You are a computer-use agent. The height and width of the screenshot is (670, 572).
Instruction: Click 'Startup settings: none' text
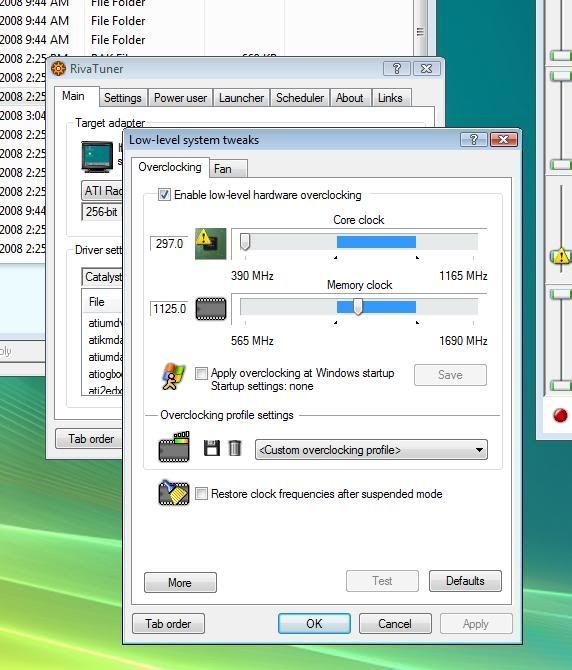(262, 386)
